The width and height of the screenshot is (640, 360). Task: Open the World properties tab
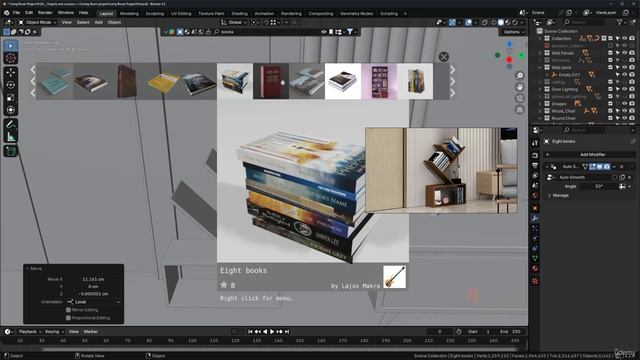535,196
